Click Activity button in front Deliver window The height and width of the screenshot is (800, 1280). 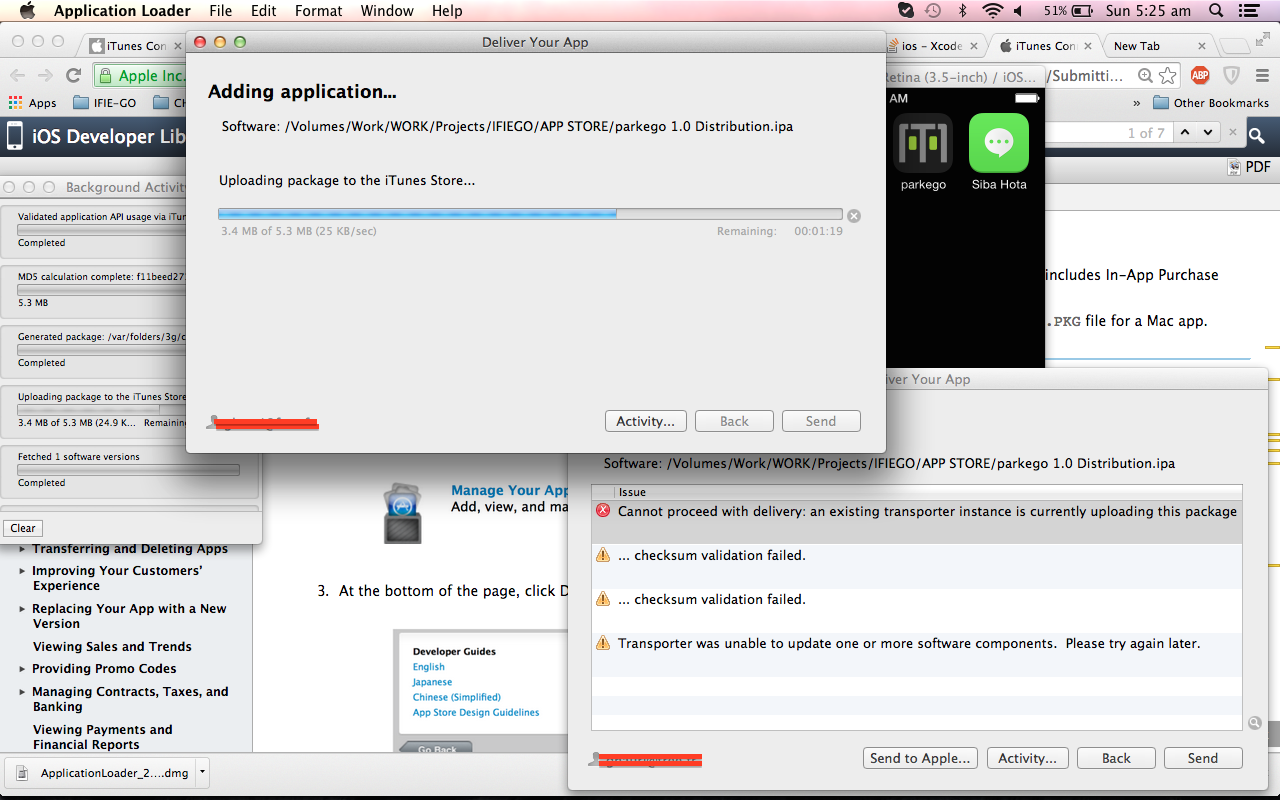pos(646,421)
